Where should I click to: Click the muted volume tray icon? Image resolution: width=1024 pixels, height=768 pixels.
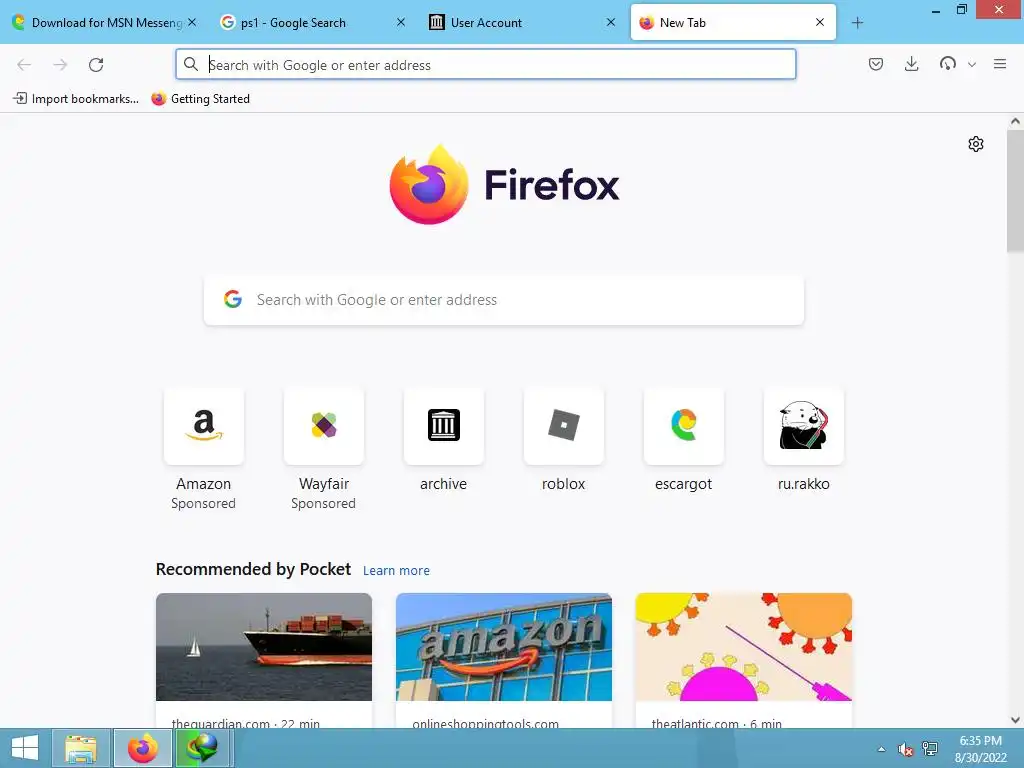point(905,749)
